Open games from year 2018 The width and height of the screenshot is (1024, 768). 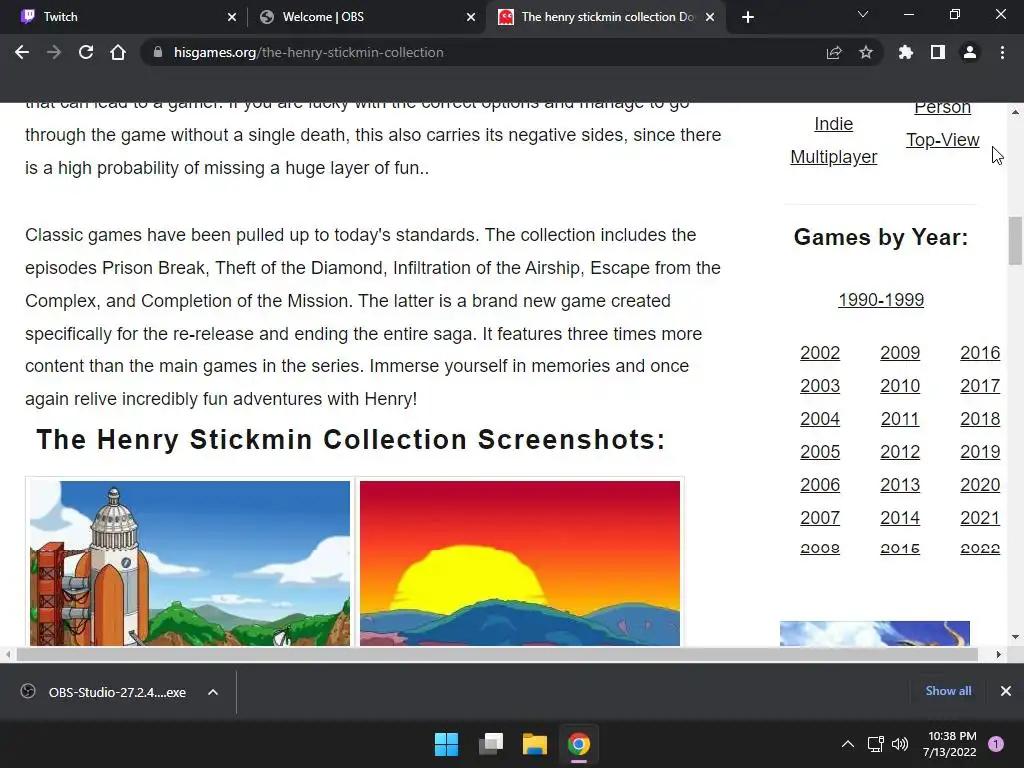[x=980, y=419]
